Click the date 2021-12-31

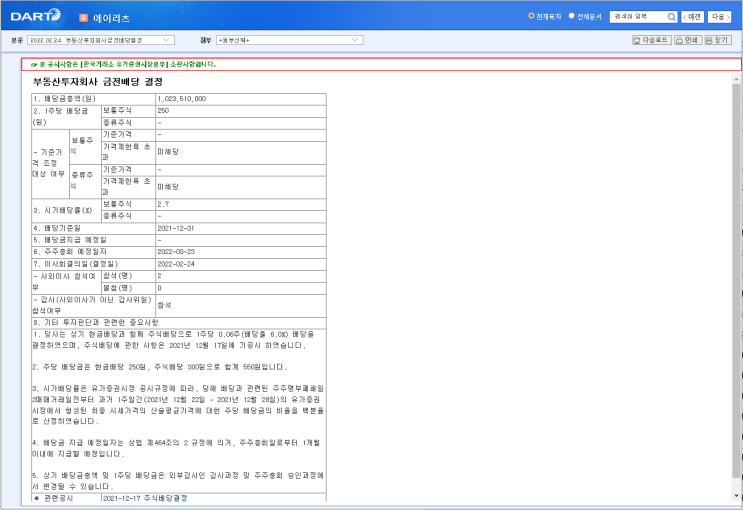pos(175,228)
